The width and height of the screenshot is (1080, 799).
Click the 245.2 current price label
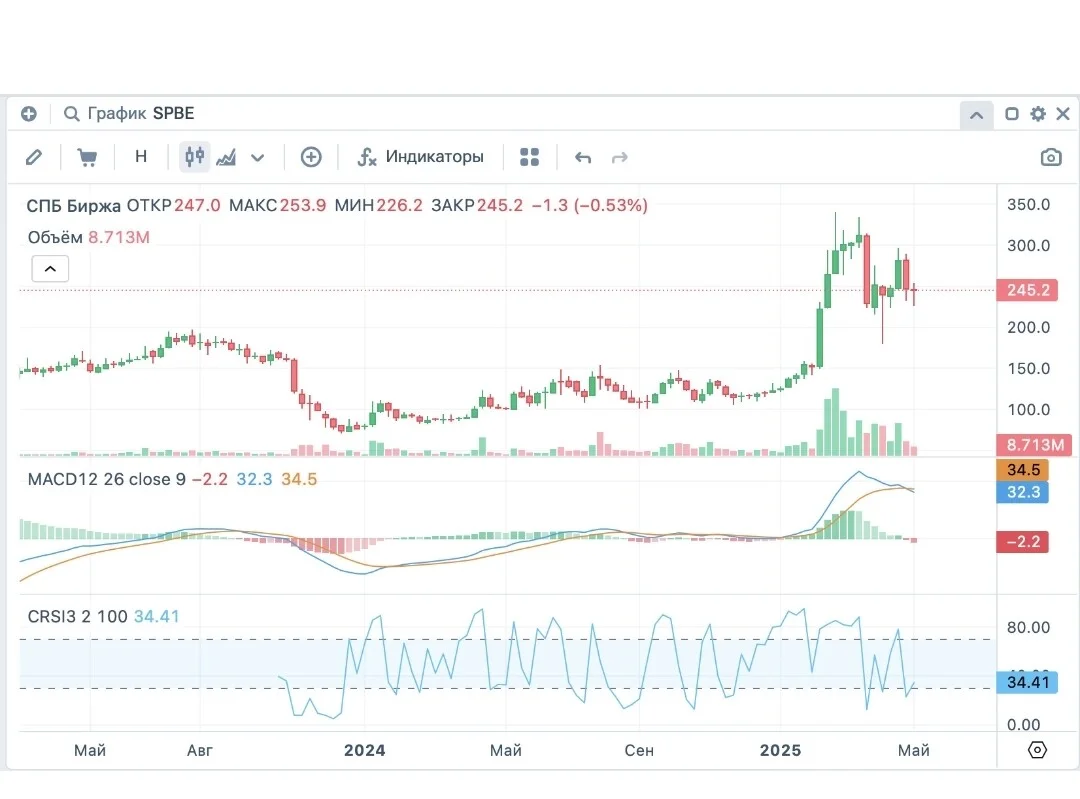coord(1027,290)
